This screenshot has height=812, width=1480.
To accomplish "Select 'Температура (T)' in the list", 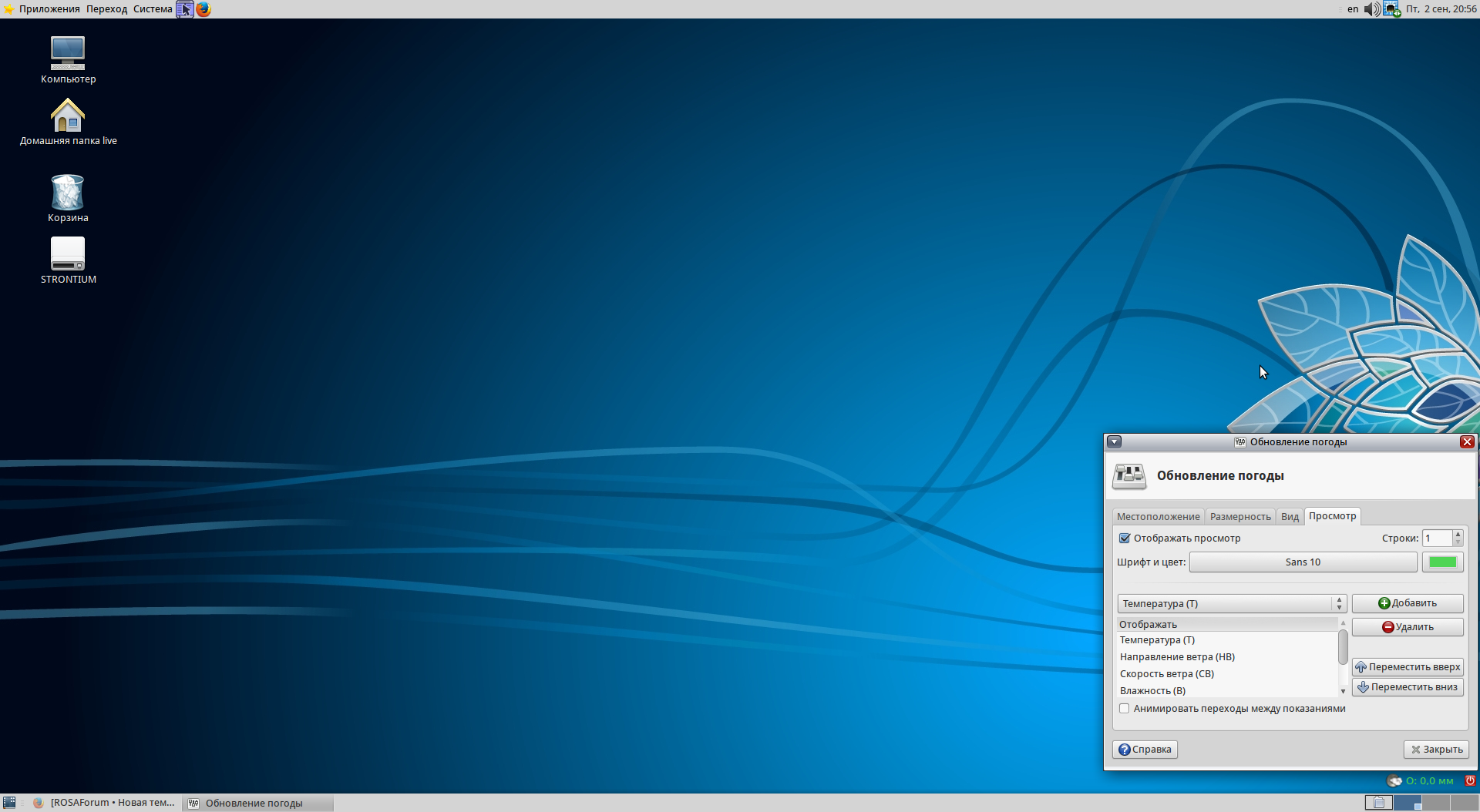I will tap(1227, 639).
